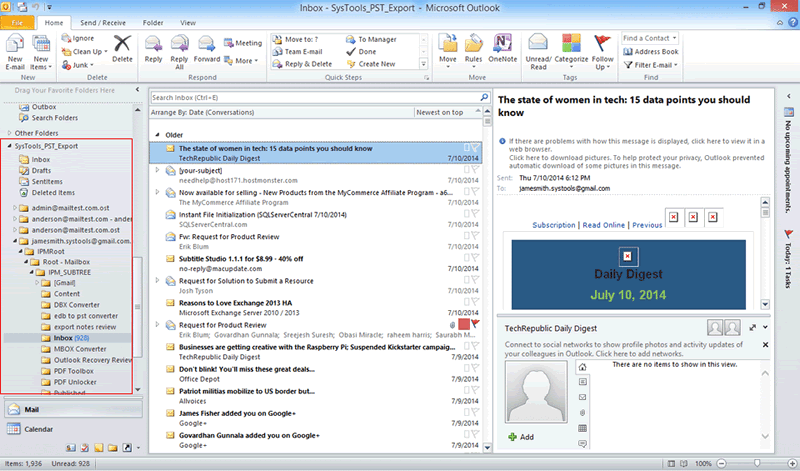Open the View tab
The height and width of the screenshot is (471, 800).
[187, 22]
